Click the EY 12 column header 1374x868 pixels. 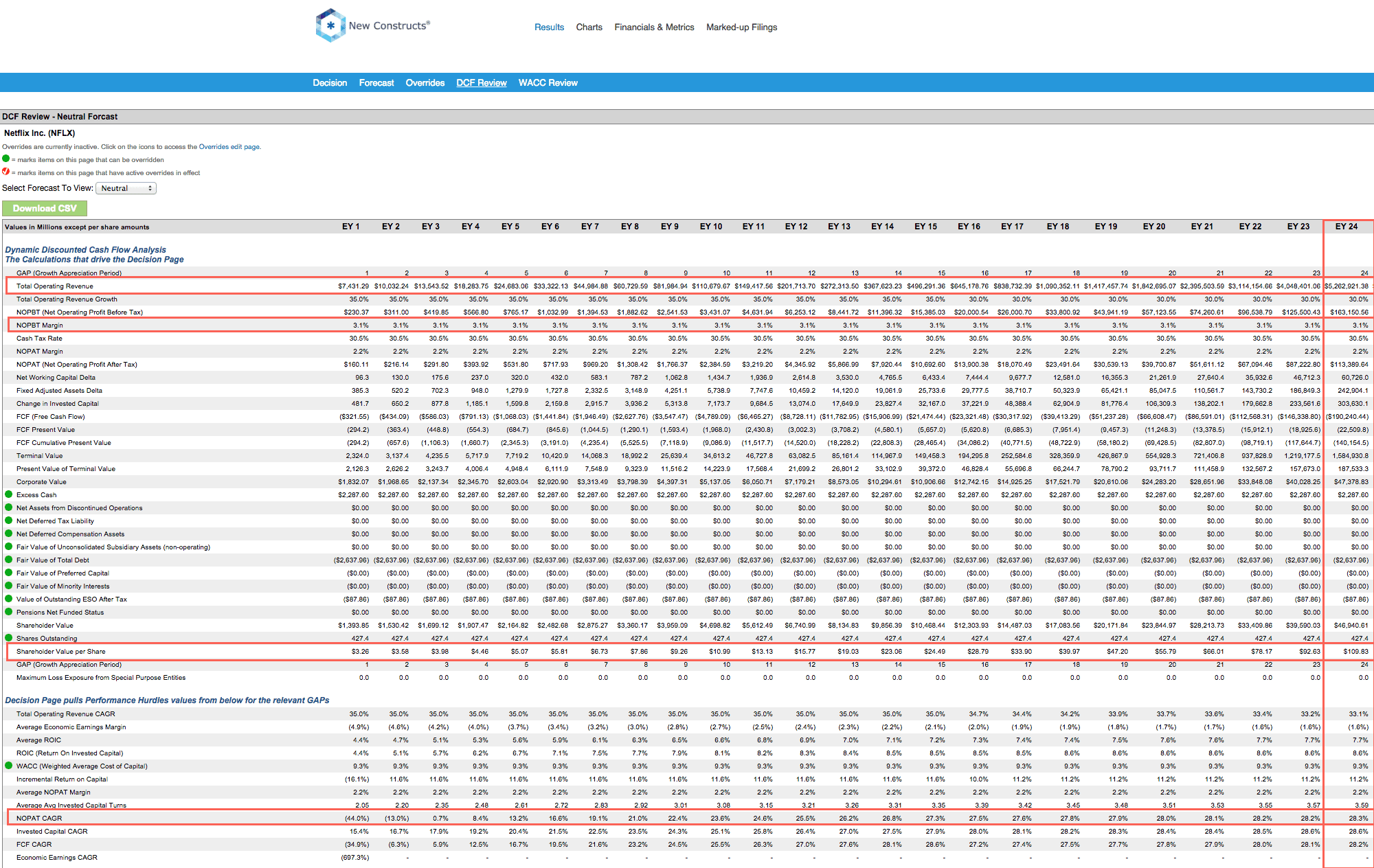click(x=796, y=227)
